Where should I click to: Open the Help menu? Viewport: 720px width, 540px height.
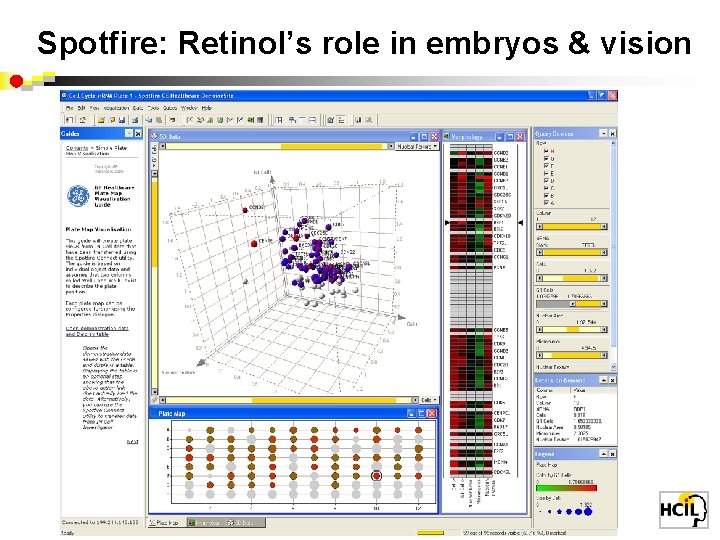click(x=207, y=108)
